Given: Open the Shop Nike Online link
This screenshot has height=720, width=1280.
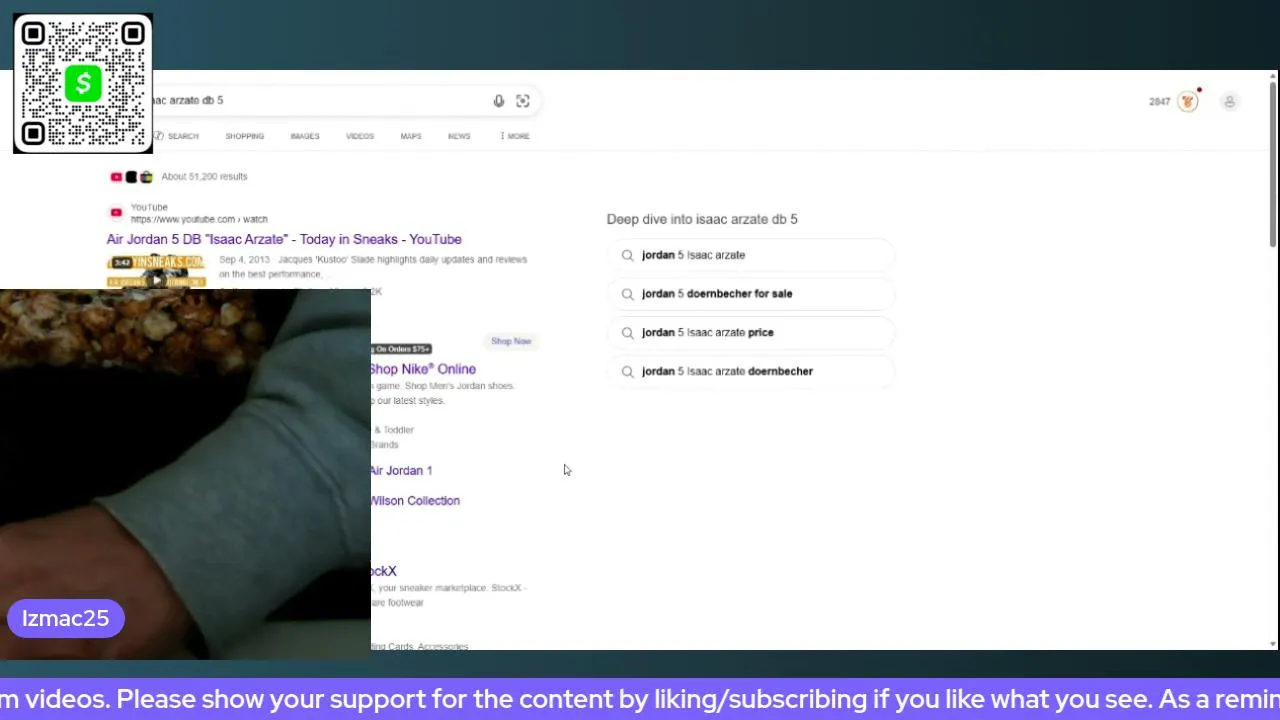Looking at the screenshot, I should tap(422, 369).
